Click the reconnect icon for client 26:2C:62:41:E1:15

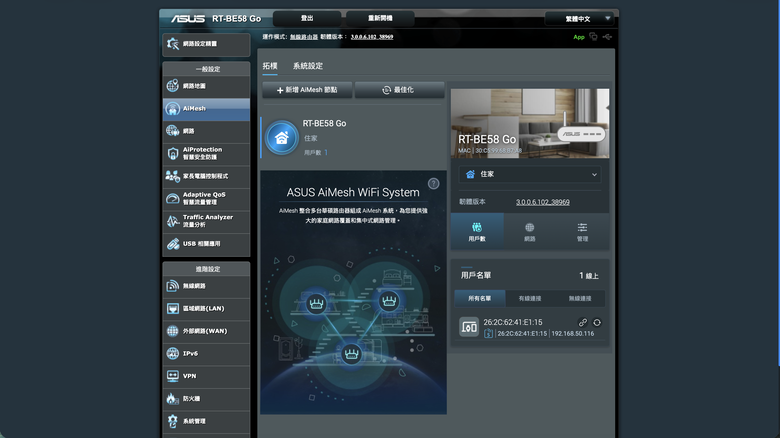coord(597,323)
